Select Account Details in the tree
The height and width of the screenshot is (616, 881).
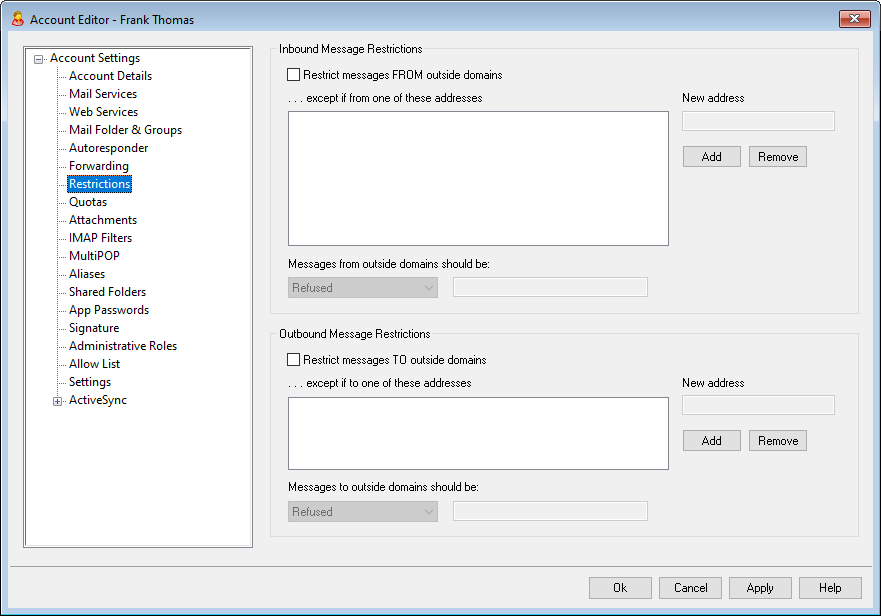(x=110, y=76)
